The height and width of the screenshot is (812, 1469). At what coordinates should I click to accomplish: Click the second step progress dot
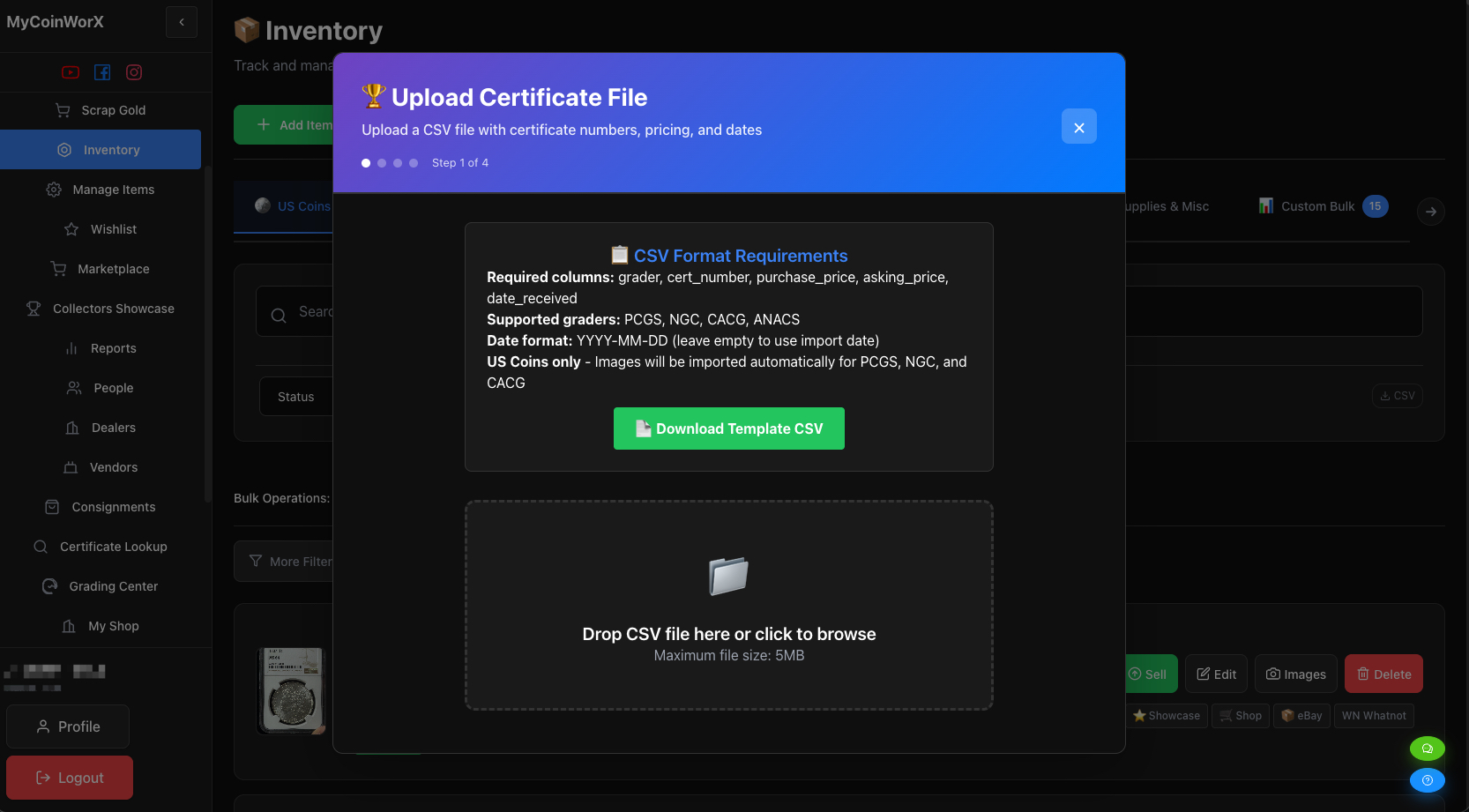[x=382, y=163]
